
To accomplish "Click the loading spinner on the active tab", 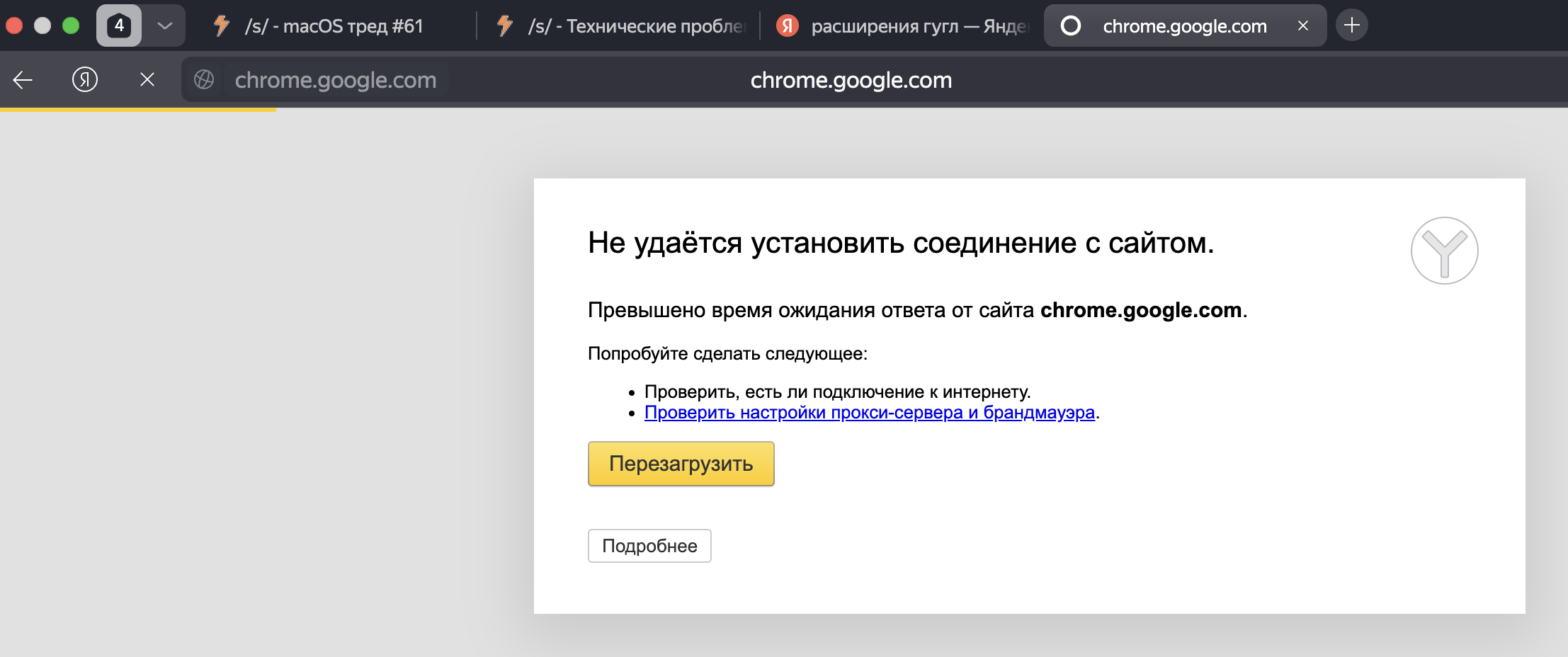I will [1071, 26].
